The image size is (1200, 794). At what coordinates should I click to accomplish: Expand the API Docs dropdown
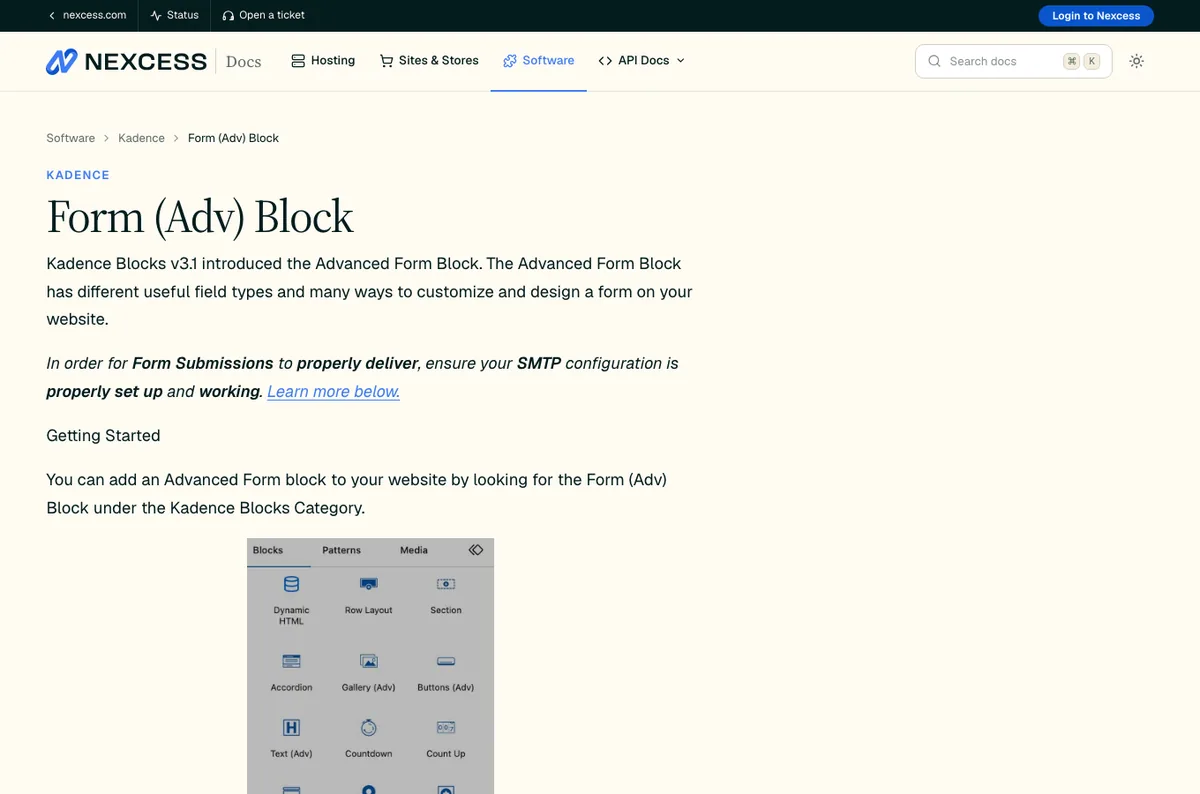(x=642, y=60)
